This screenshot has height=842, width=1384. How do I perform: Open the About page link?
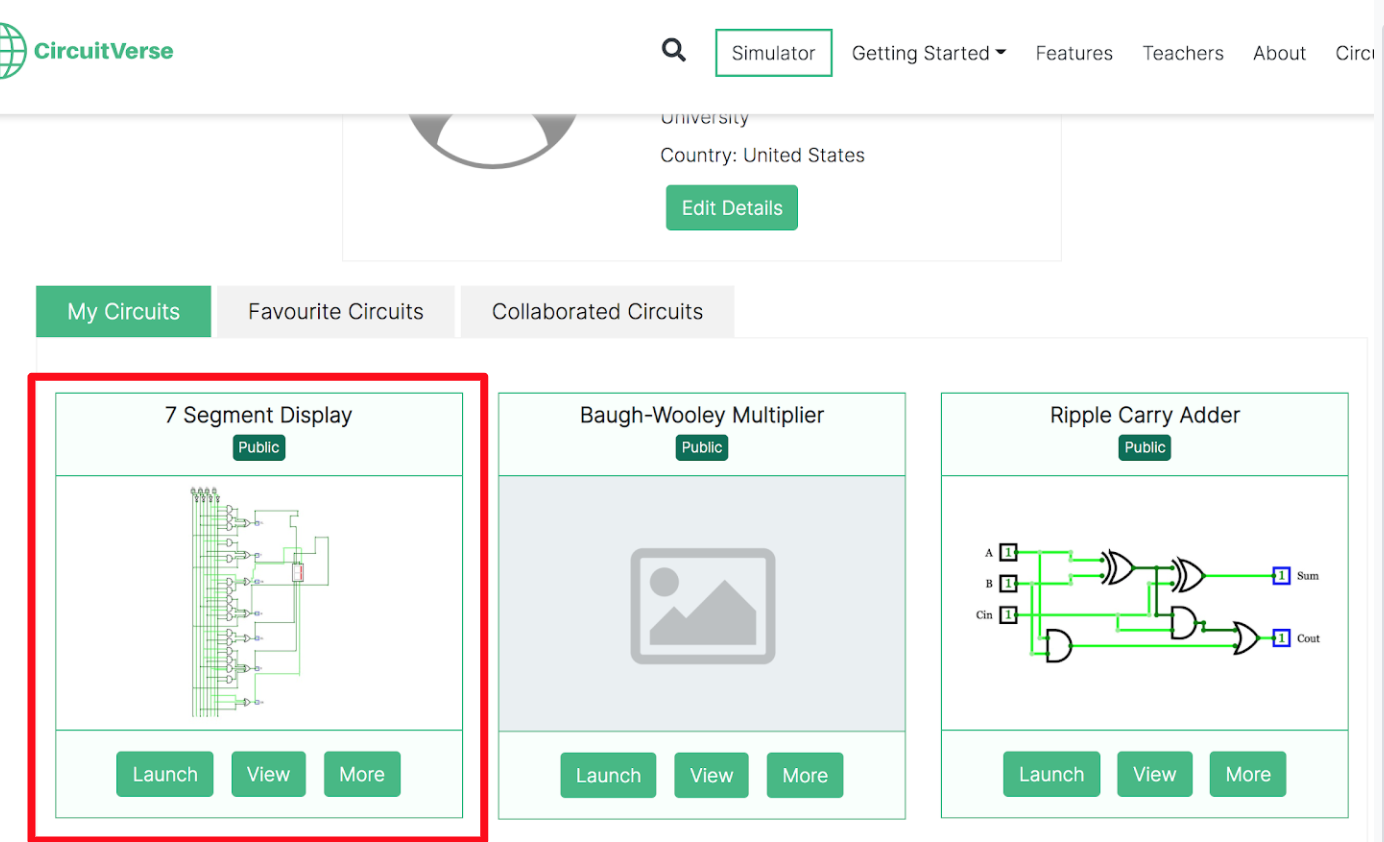1279,54
